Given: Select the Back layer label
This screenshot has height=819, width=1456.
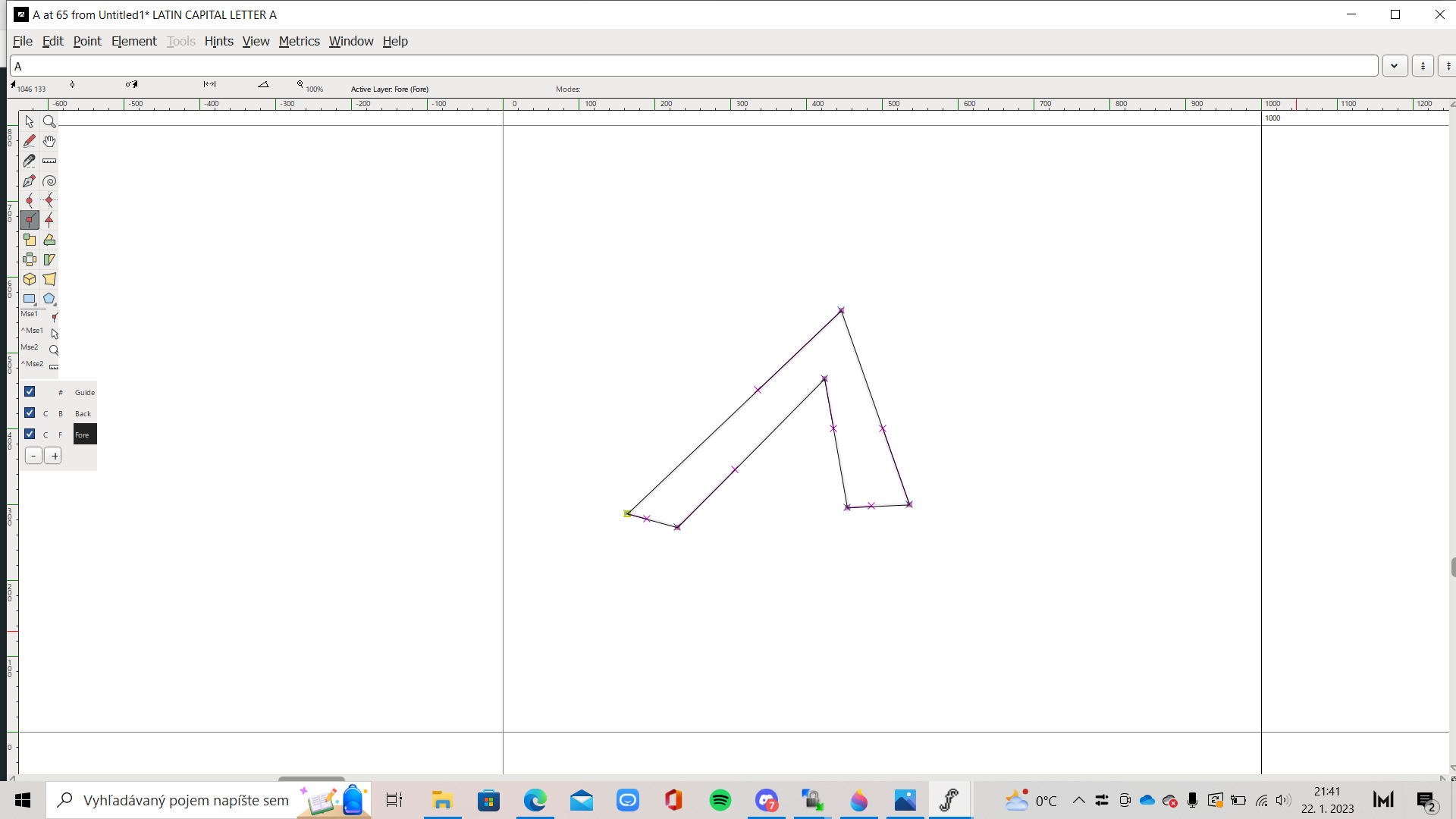Looking at the screenshot, I should pos(83,413).
